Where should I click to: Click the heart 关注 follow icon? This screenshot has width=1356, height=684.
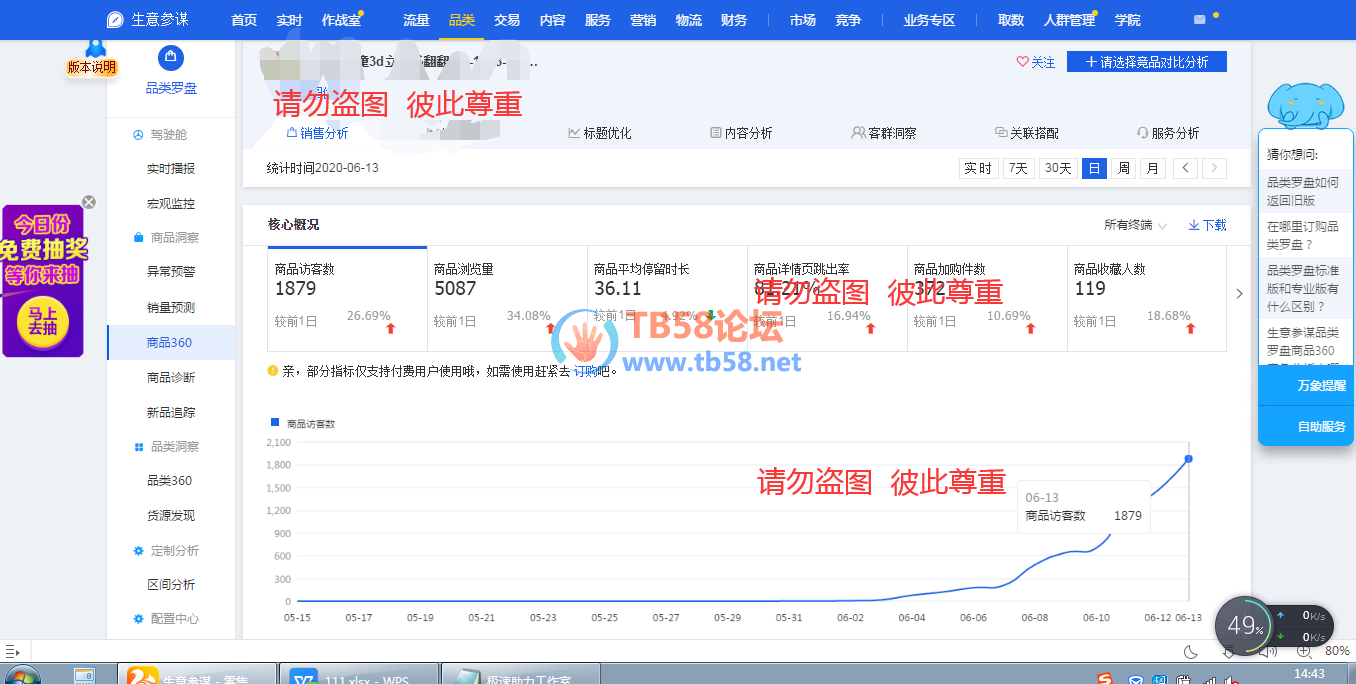pos(1023,62)
